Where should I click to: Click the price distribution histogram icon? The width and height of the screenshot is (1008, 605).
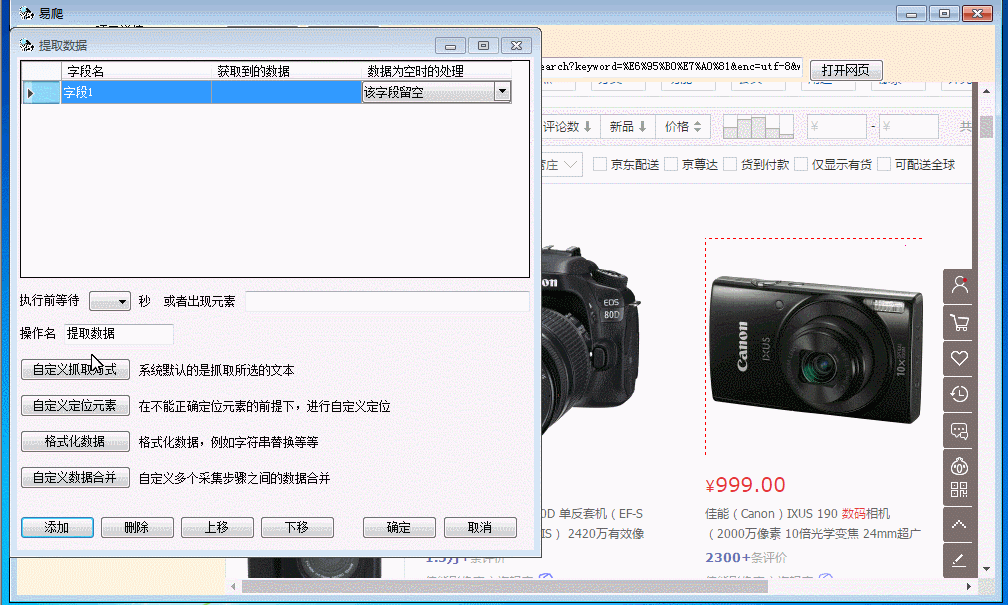(759, 127)
